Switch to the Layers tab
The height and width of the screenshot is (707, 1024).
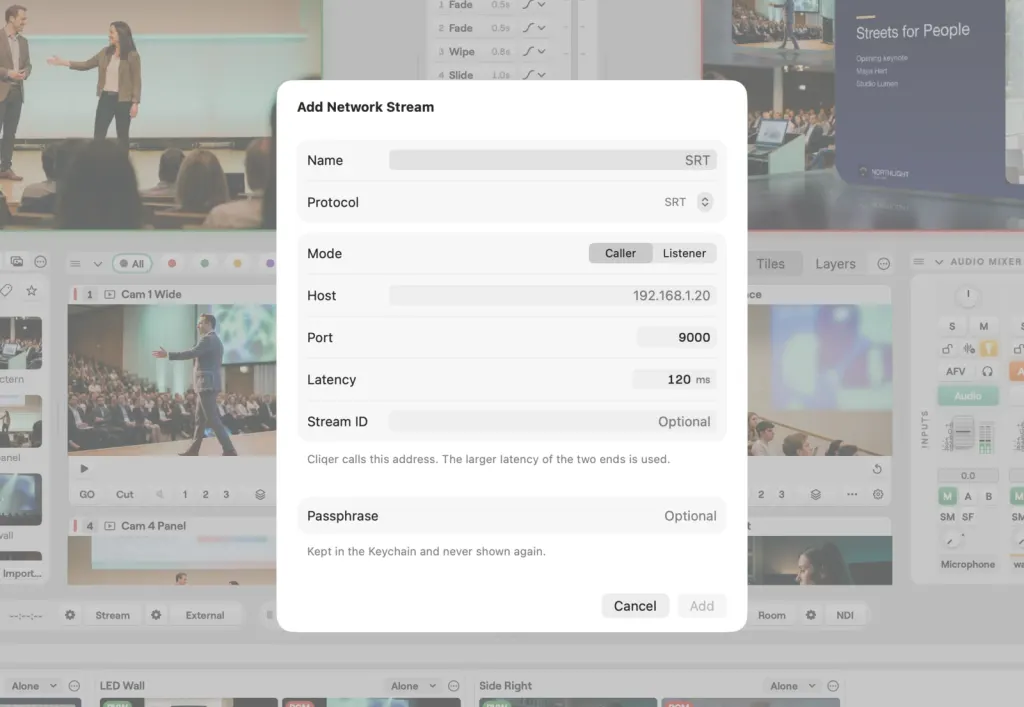[835, 264]
